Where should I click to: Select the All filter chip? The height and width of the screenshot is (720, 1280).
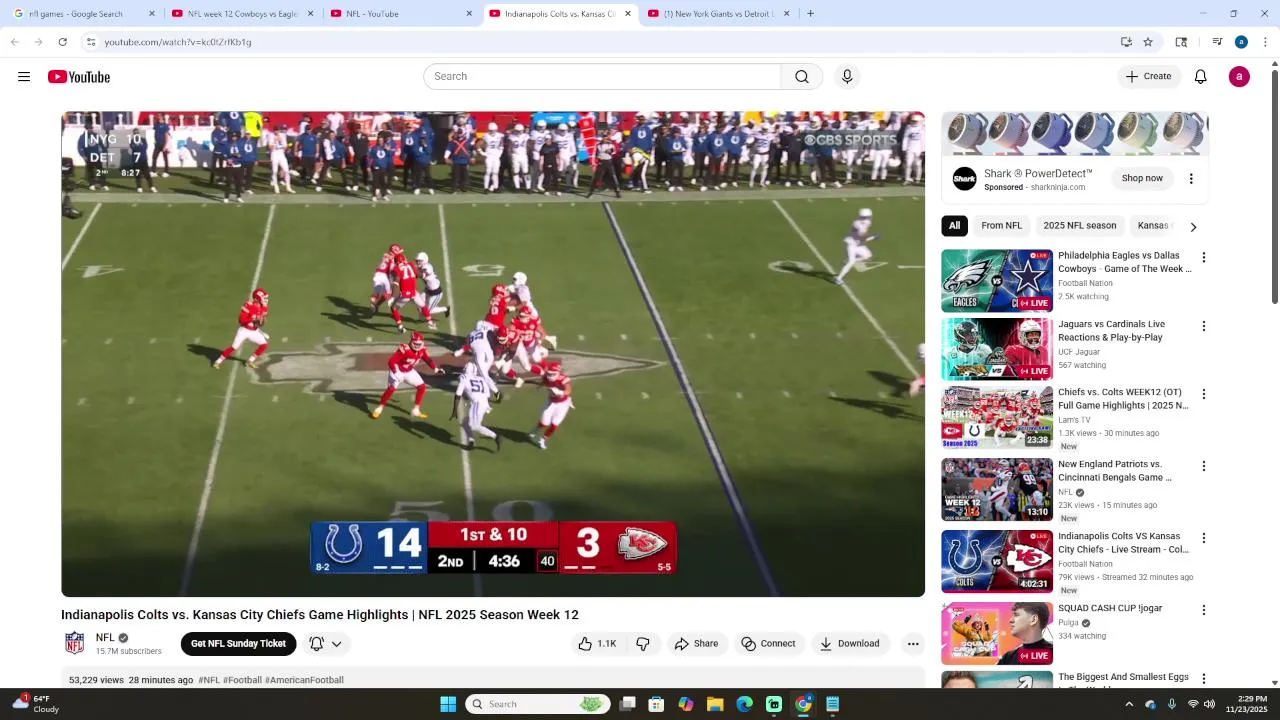pyautogui.click(x=954, y=226)
